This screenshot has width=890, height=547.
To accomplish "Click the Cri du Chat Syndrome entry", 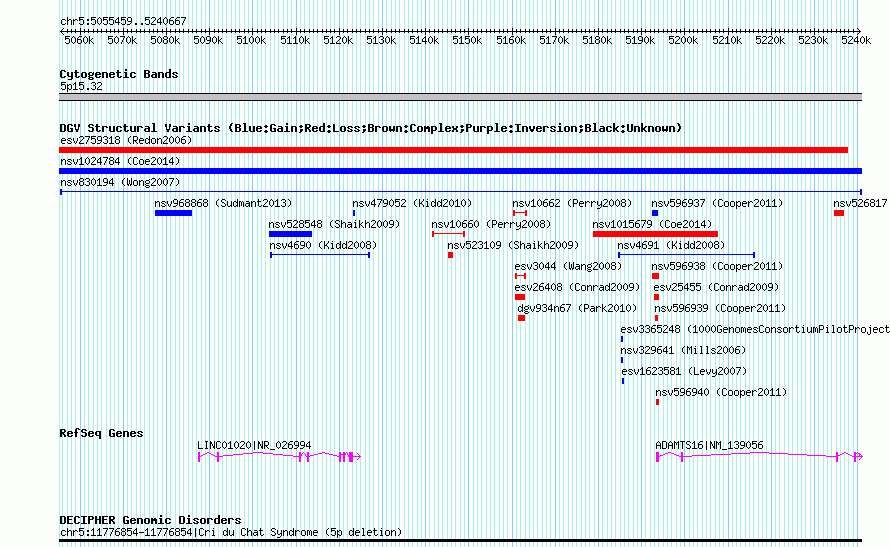I will [x=231, y=532].
